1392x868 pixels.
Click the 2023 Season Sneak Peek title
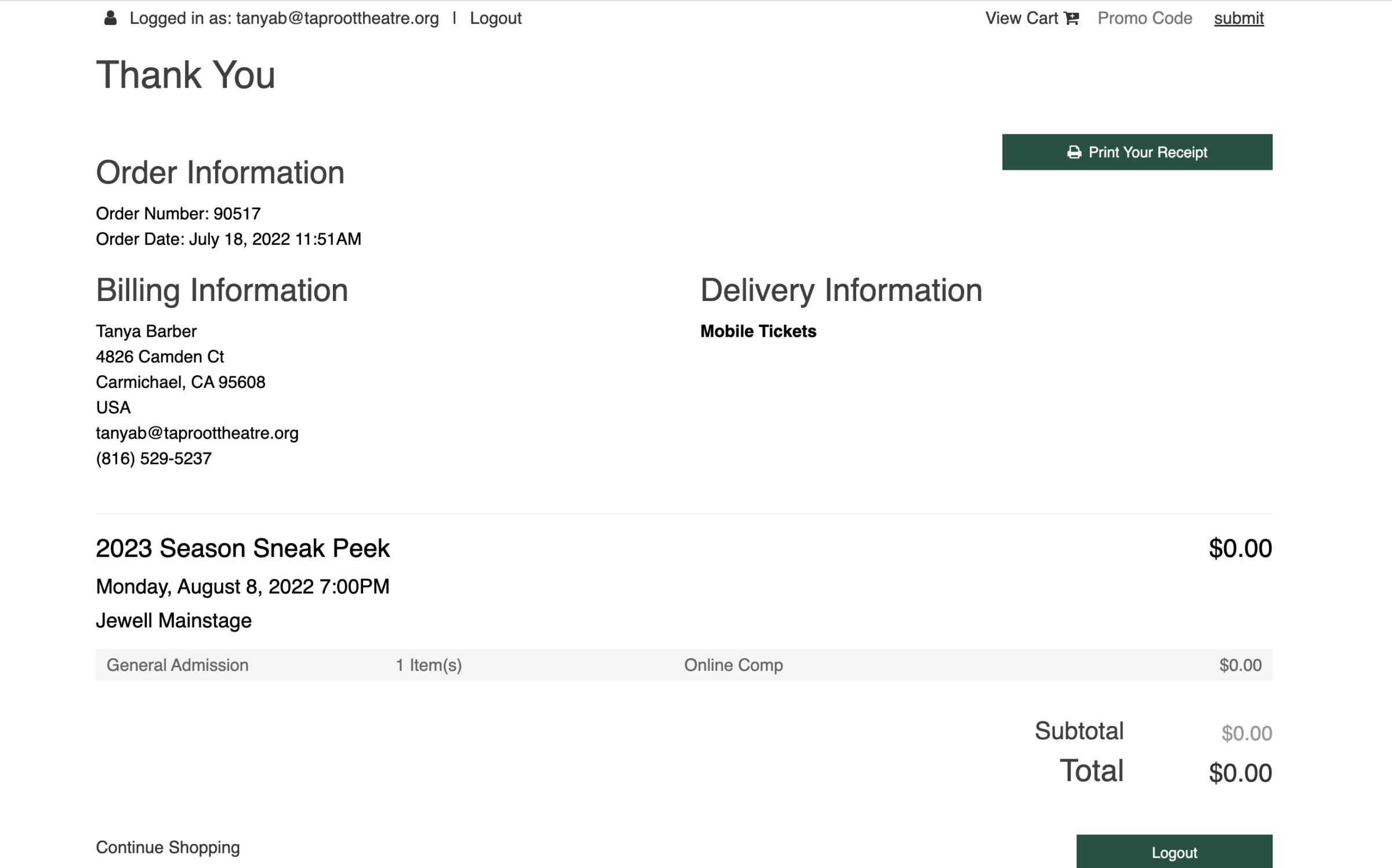point(242,549)
